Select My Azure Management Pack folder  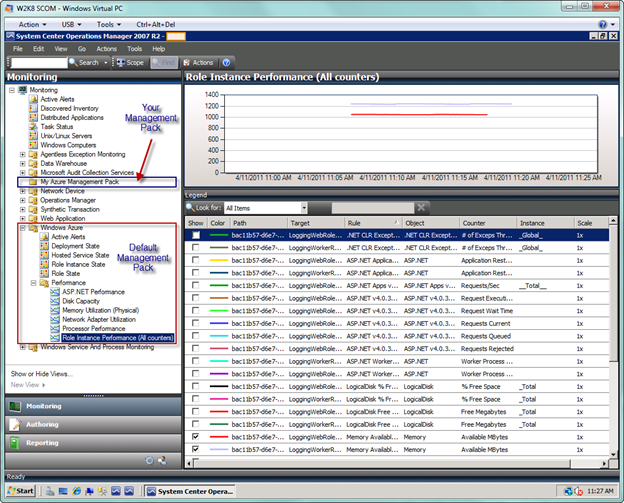[80, 182]
